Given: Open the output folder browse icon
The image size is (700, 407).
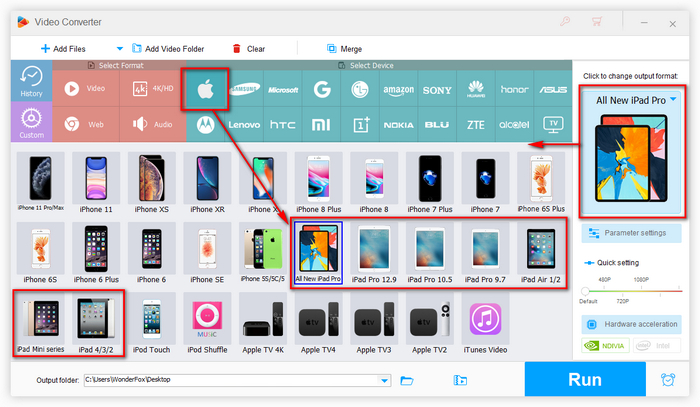Looking at the screenshot, I should click(407, 380).
